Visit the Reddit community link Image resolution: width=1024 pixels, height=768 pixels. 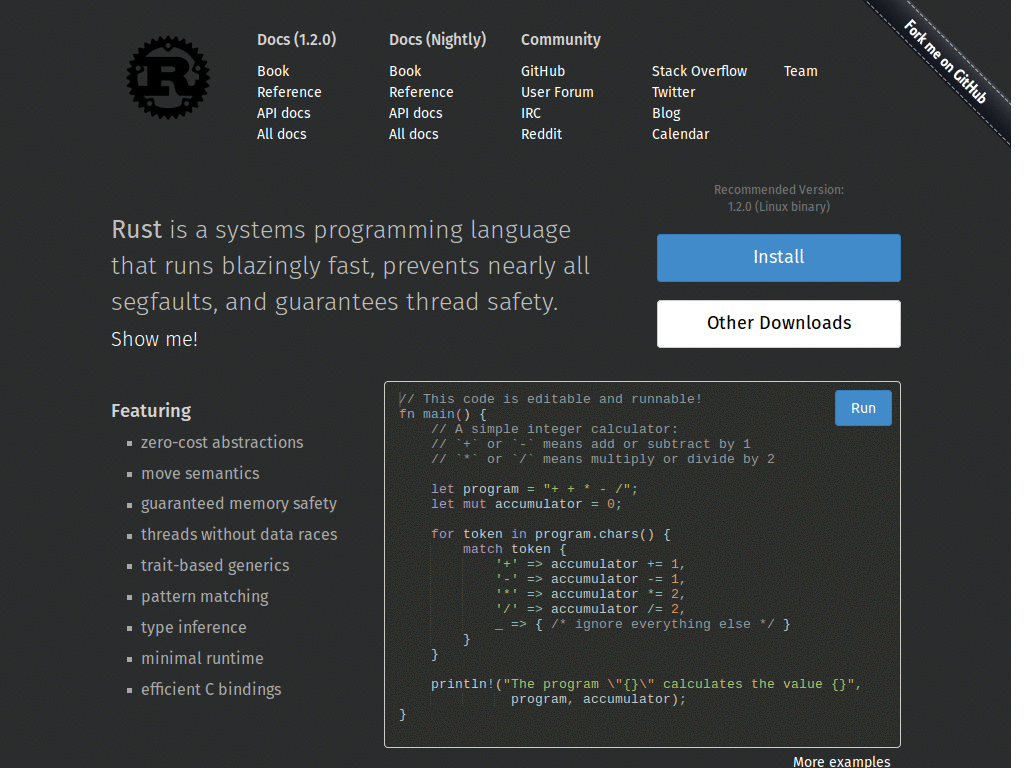point(541,134)
